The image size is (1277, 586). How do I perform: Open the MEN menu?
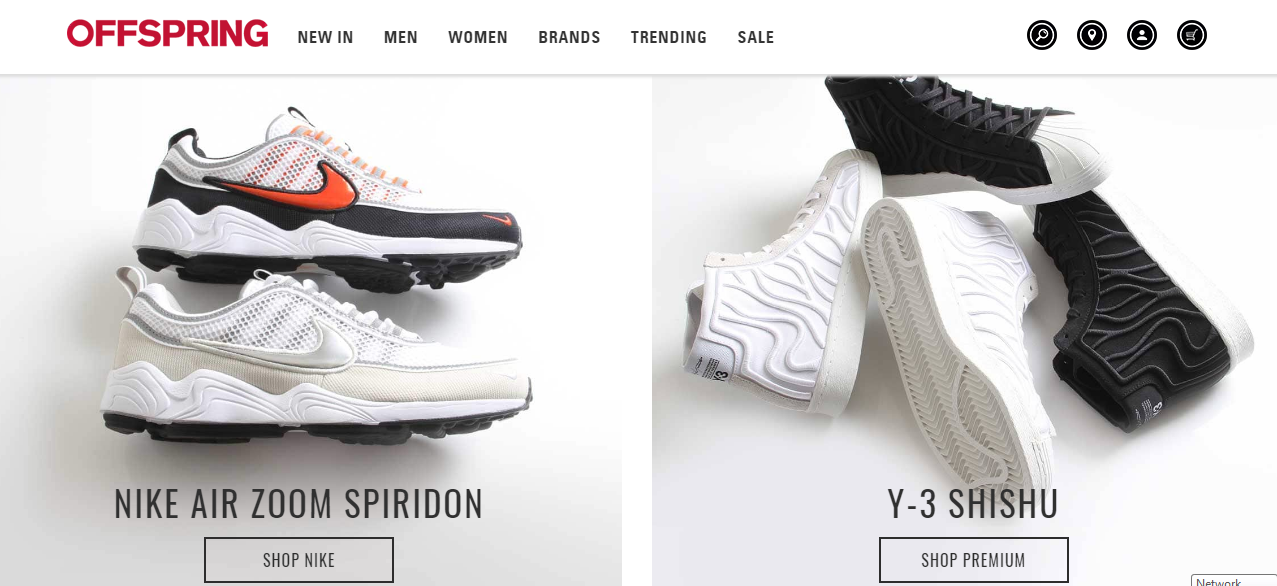pos(401,37)
